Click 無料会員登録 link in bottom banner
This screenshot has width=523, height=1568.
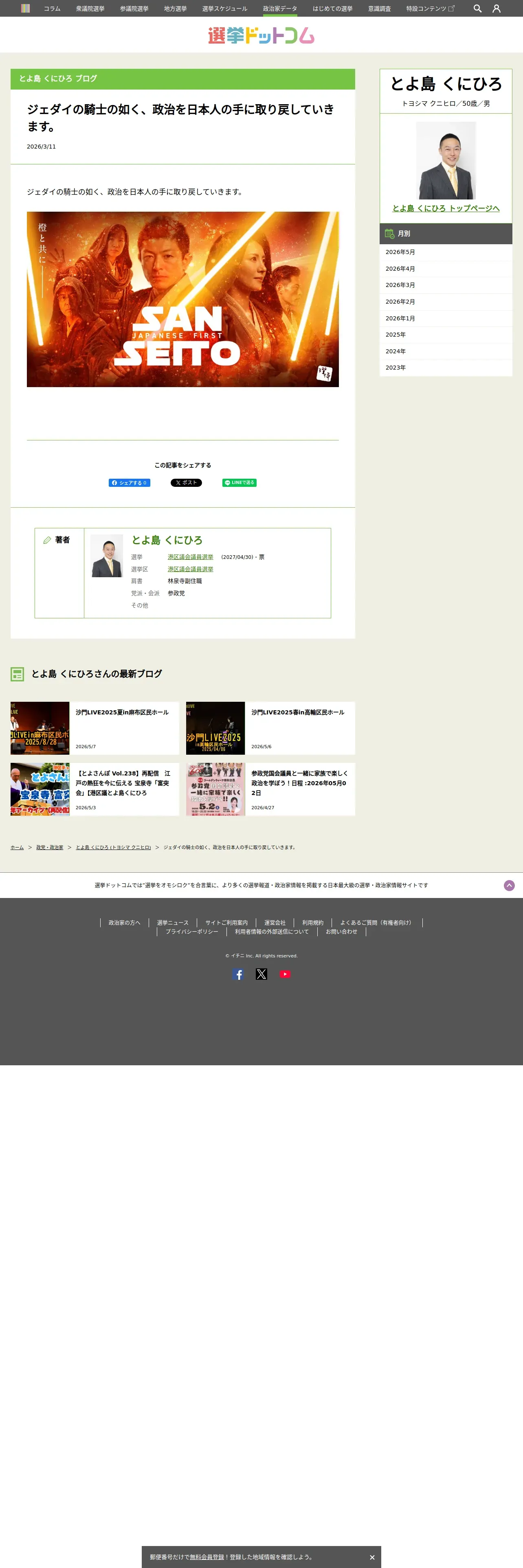(207, 1557)
